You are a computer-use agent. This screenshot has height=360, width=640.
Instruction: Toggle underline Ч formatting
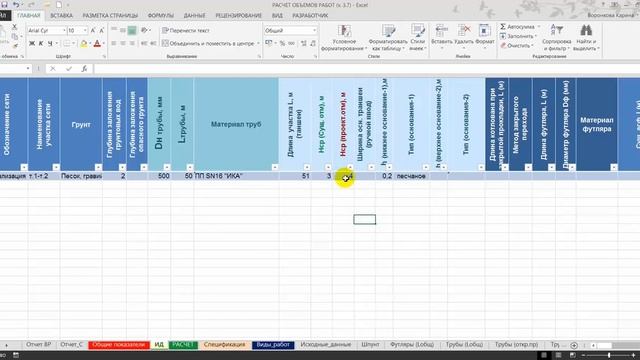coord(50,43)
